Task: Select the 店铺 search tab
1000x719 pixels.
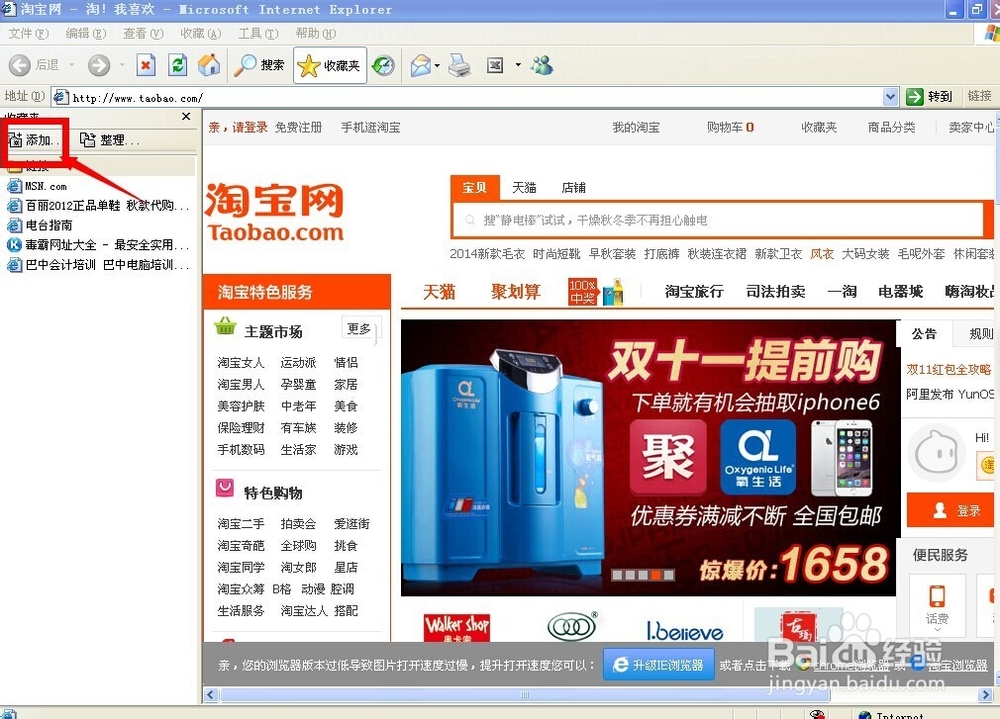Action: (573, 188)
